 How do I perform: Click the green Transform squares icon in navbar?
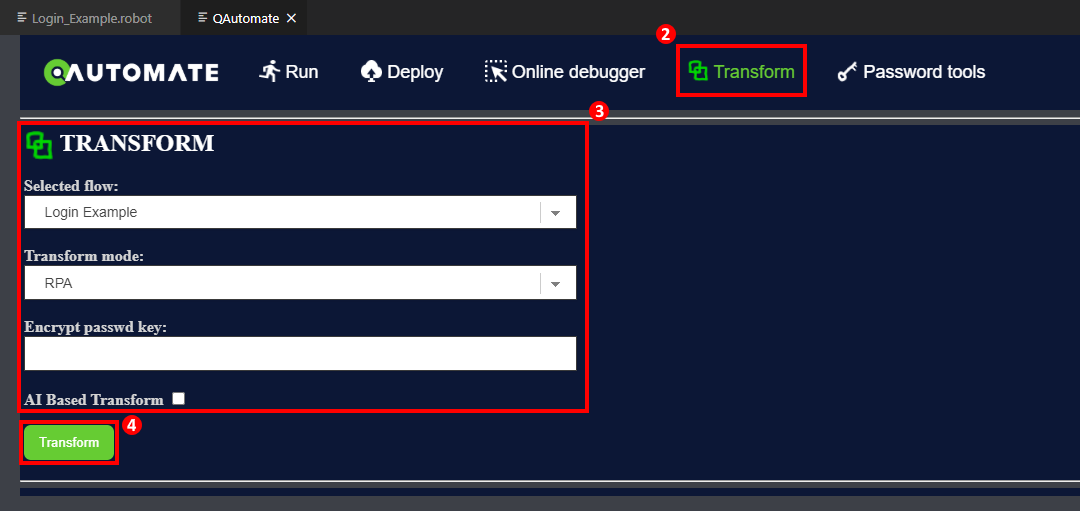(698, 71)
